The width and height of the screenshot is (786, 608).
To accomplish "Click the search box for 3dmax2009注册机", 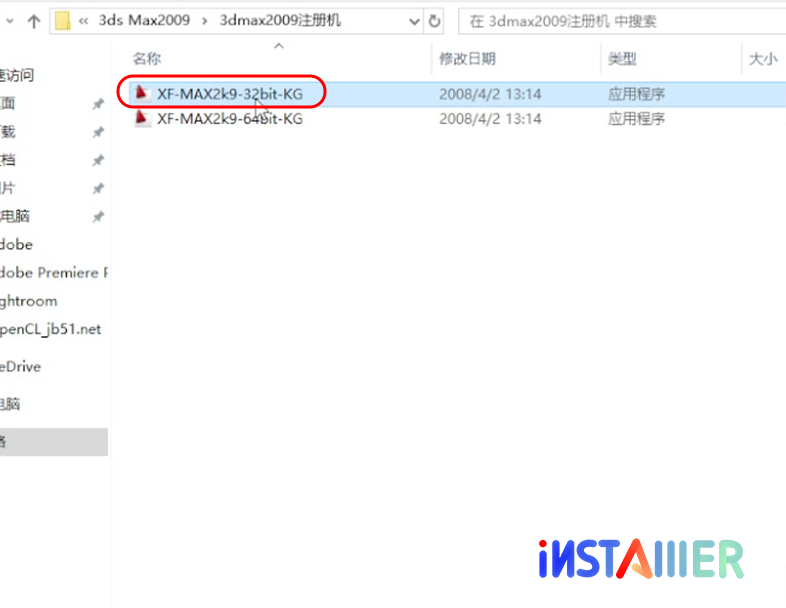I will tap(622, 21).
